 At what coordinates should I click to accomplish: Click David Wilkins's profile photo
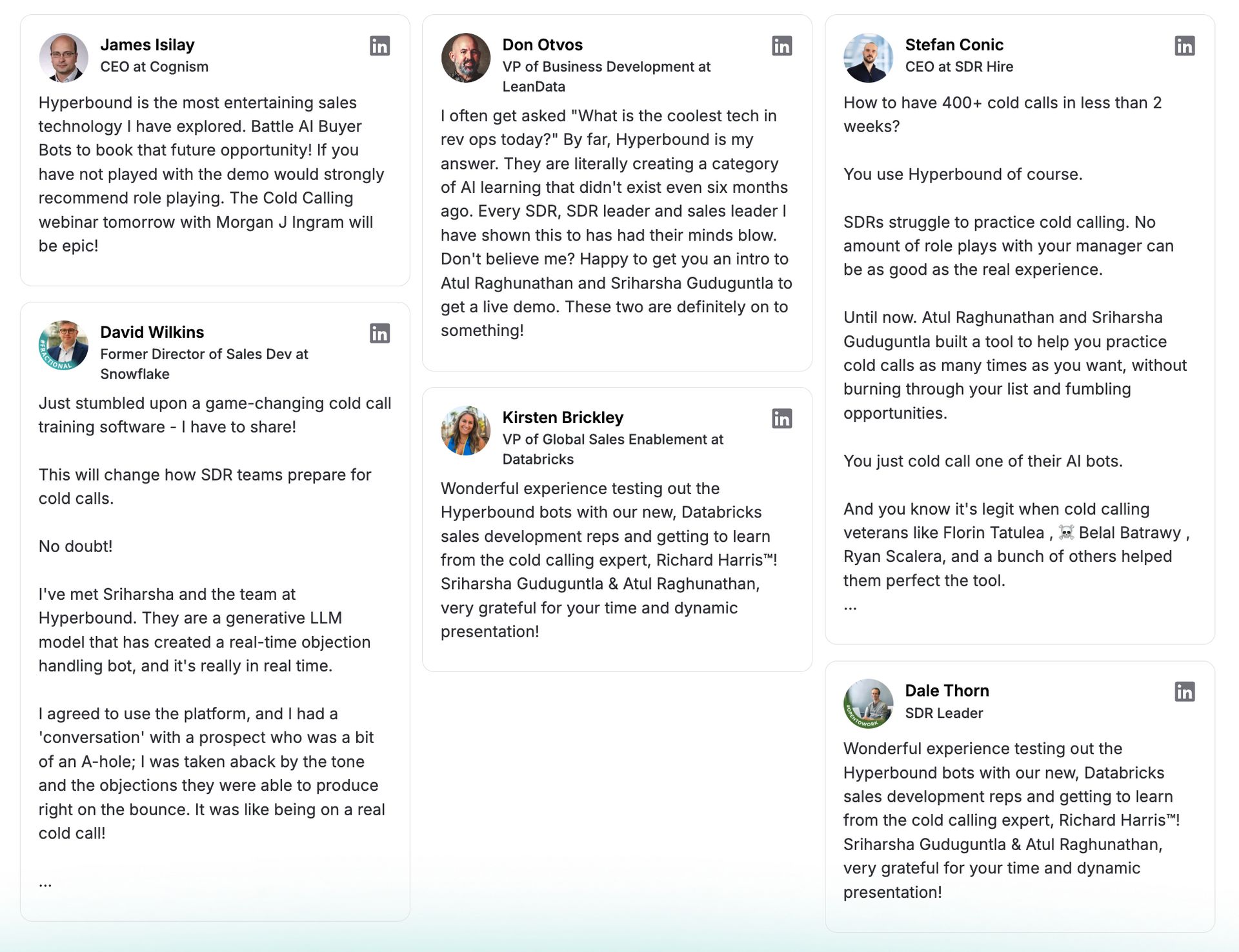coord(63,345)
